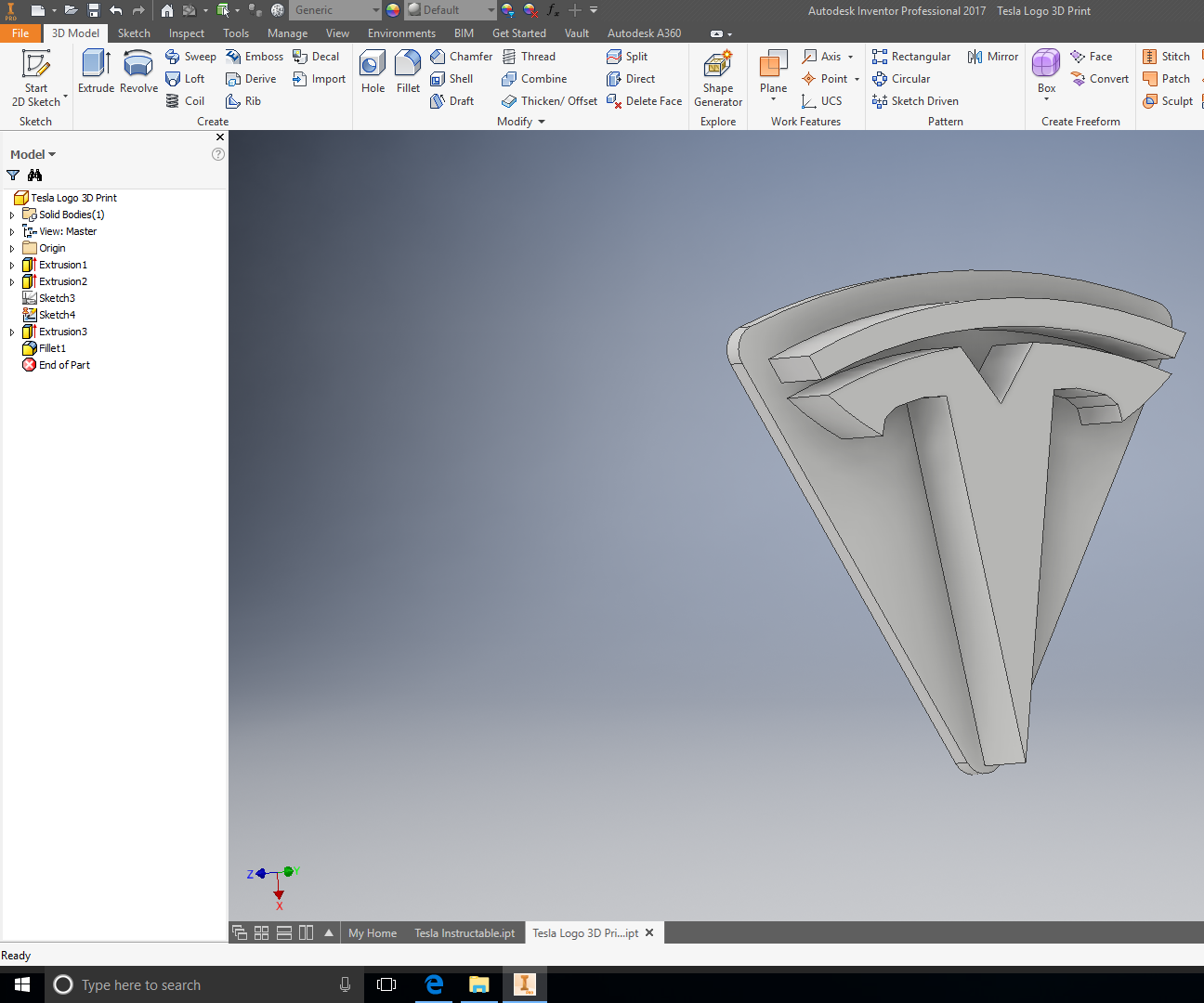
Task: Launch the Shape Generator
Action: click(x=718, y=79)
